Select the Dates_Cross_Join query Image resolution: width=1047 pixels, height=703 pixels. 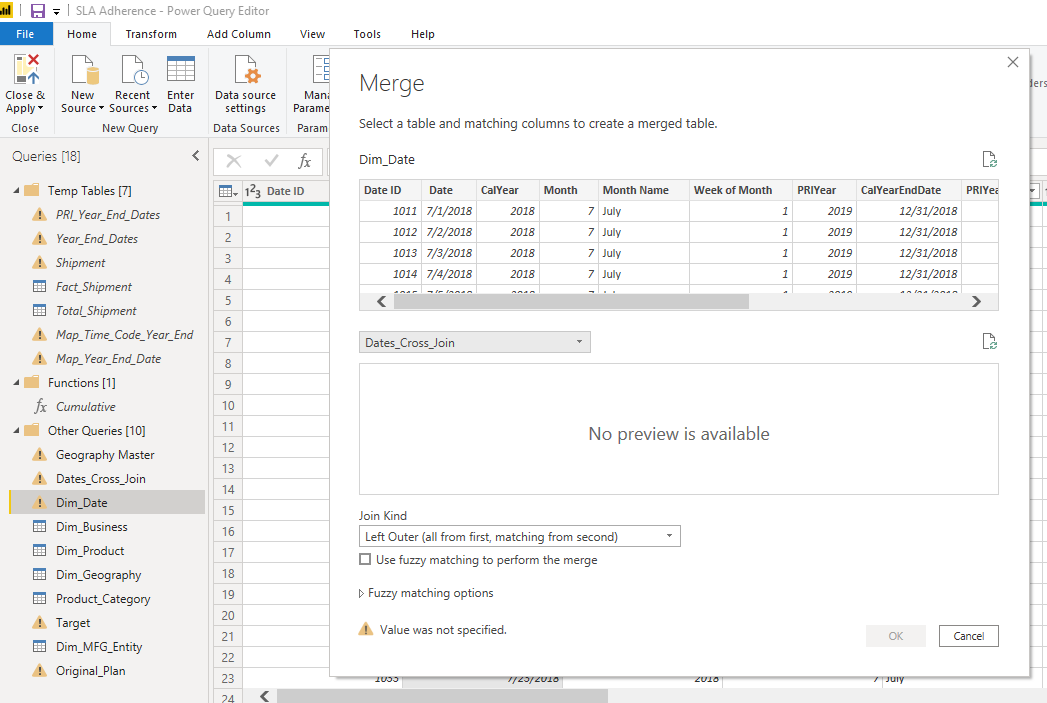100,479
